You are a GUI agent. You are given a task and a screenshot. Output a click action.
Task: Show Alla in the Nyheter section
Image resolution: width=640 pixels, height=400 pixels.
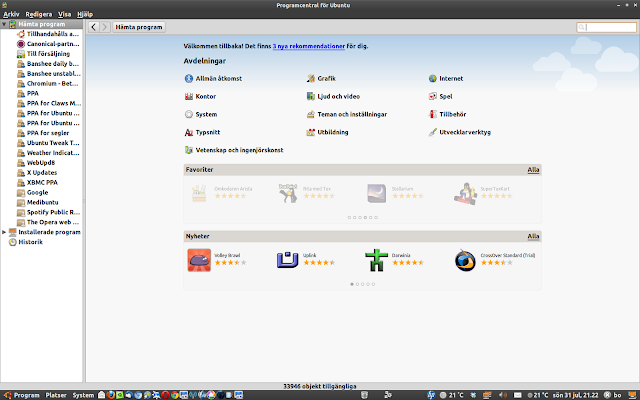pos(533,236)
